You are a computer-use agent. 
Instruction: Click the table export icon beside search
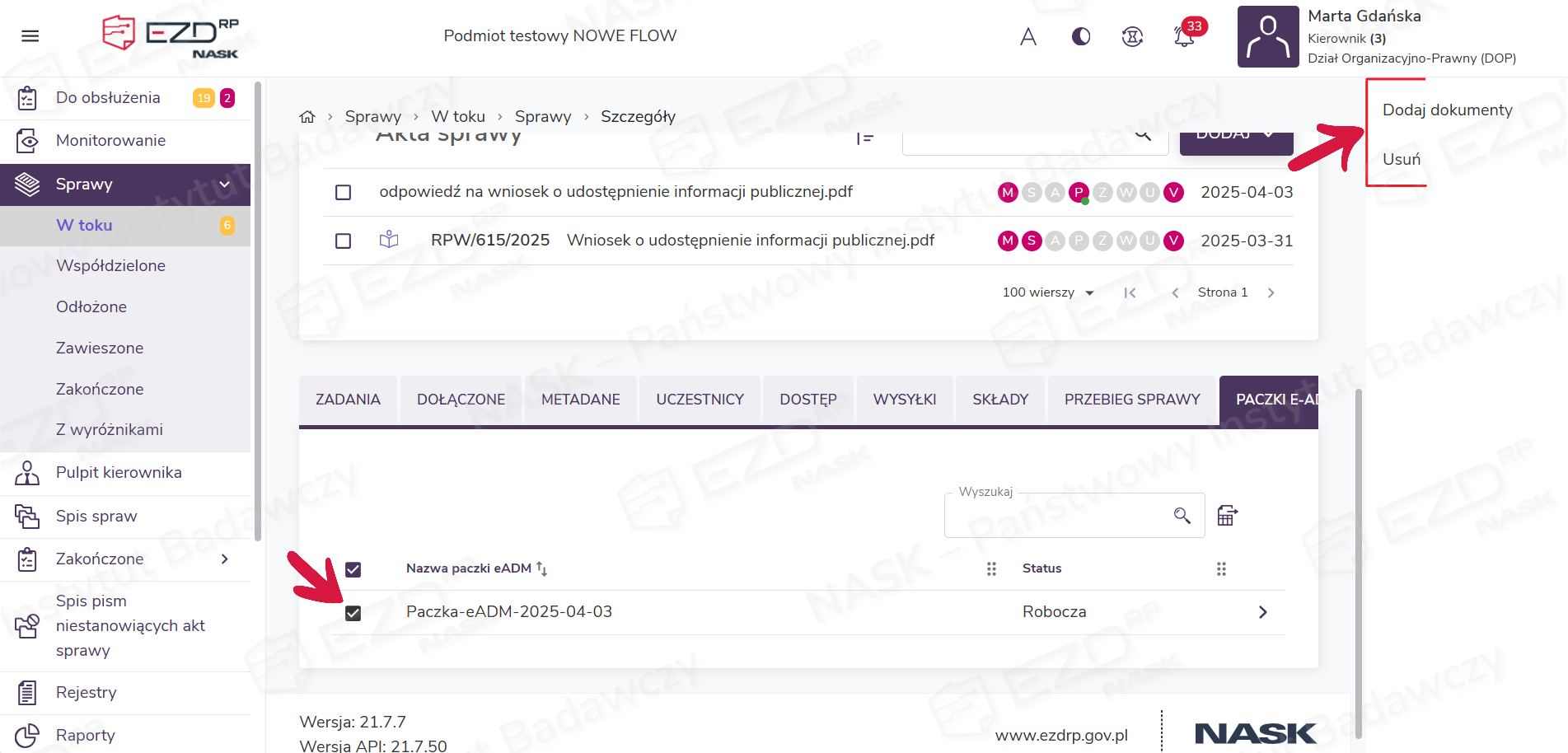point(1227,516)
